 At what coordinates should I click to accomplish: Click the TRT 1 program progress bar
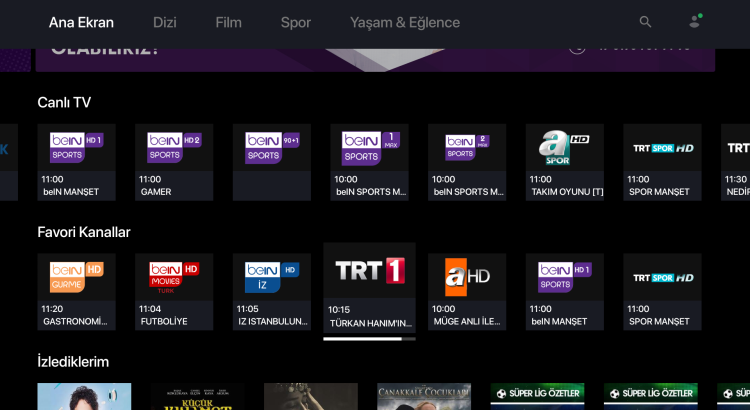pyautogui.click(x=369, y=339)
